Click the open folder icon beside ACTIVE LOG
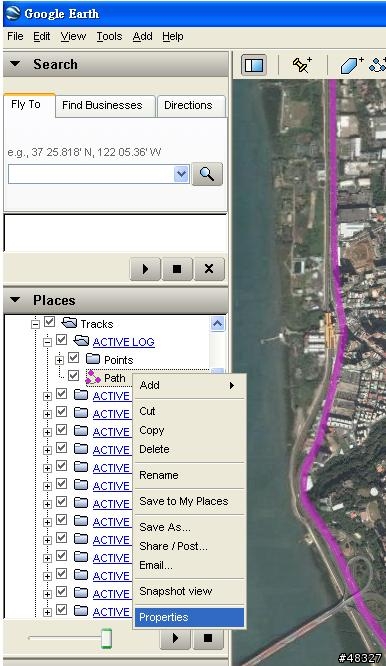Screen dimensions: 386x666 click(81, 341)
